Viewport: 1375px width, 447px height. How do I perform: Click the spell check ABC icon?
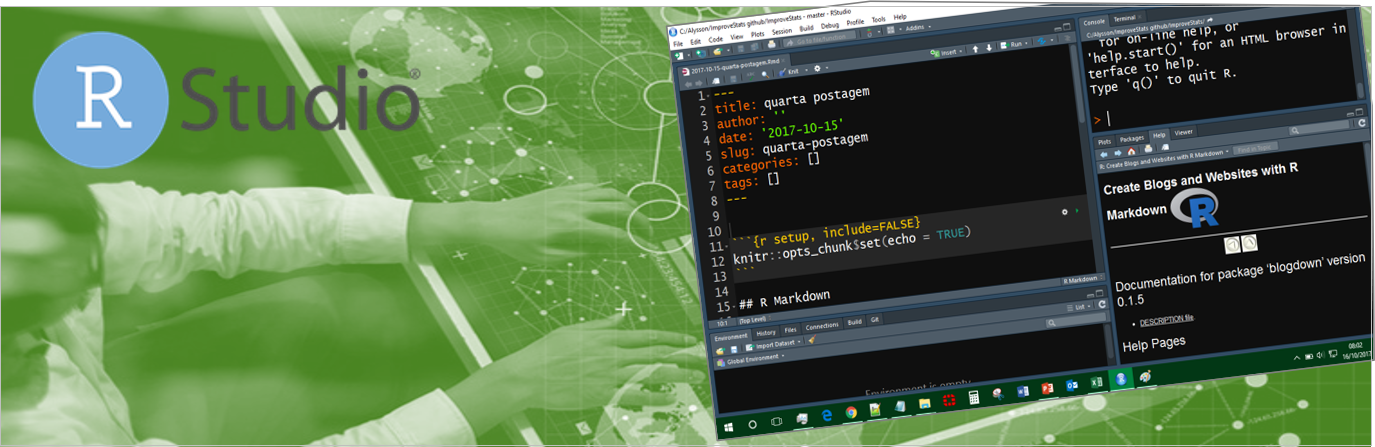[750, 76]
